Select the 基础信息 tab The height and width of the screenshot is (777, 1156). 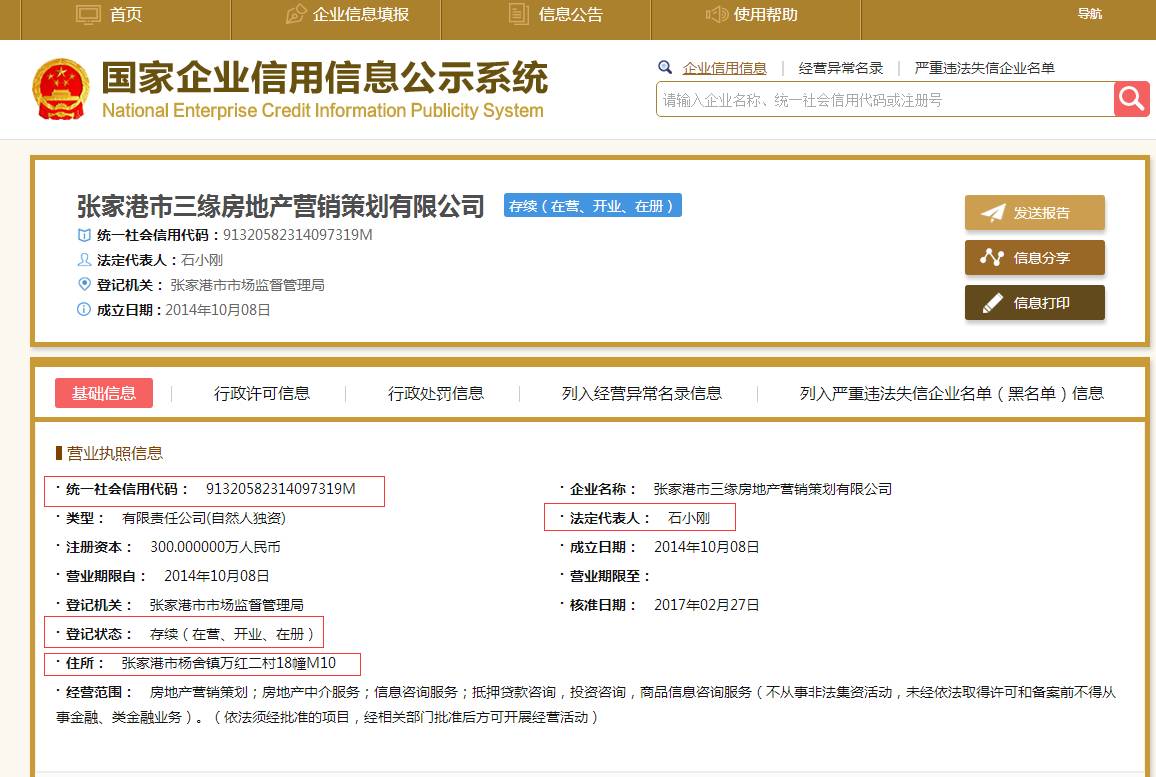click(104, 393)
